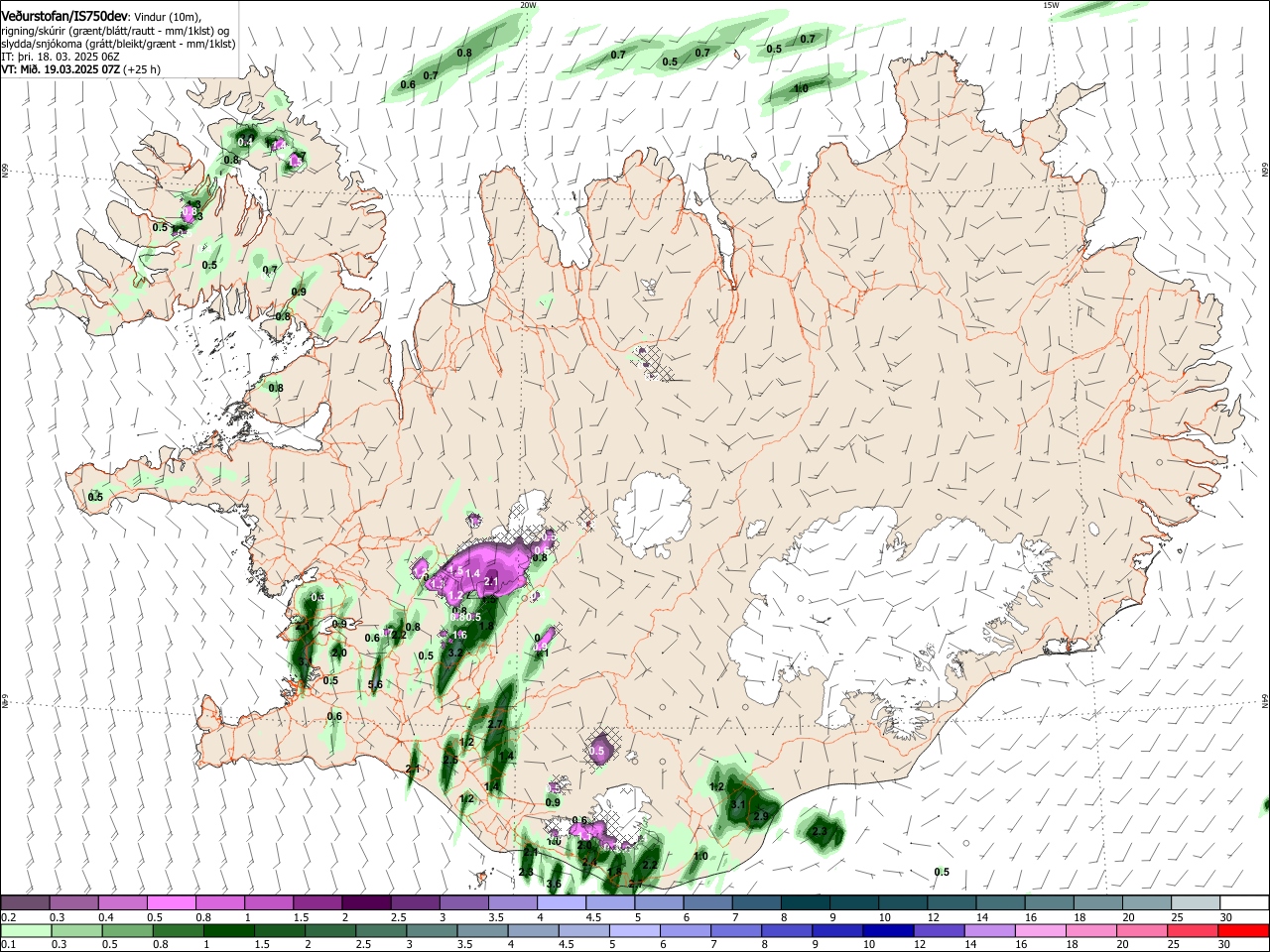Select the darkest green 1 rain legend swatch
Screen dimensions: 1270x952
[x=228, y=930]
